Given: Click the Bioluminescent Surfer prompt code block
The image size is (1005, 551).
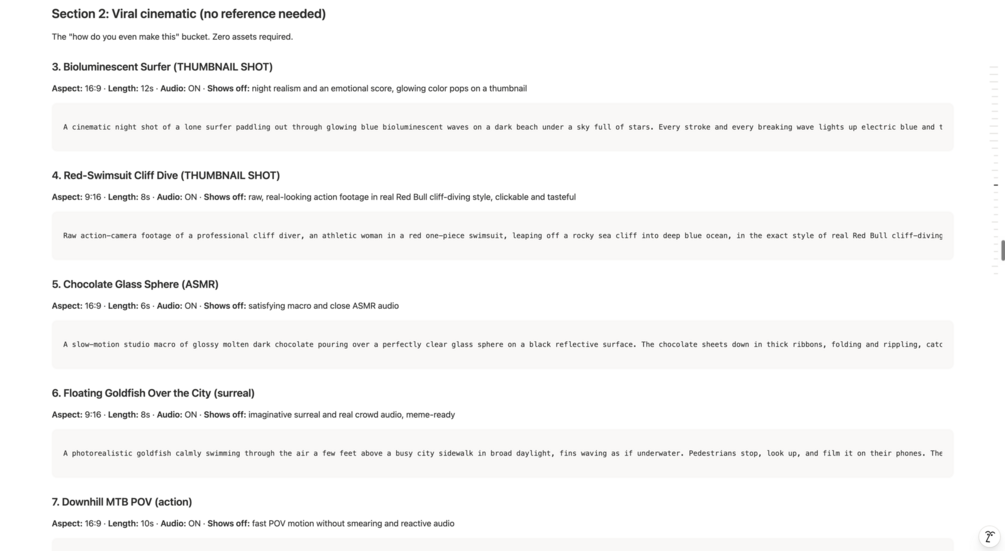Looking at the screenshot, I should point(502,127).
